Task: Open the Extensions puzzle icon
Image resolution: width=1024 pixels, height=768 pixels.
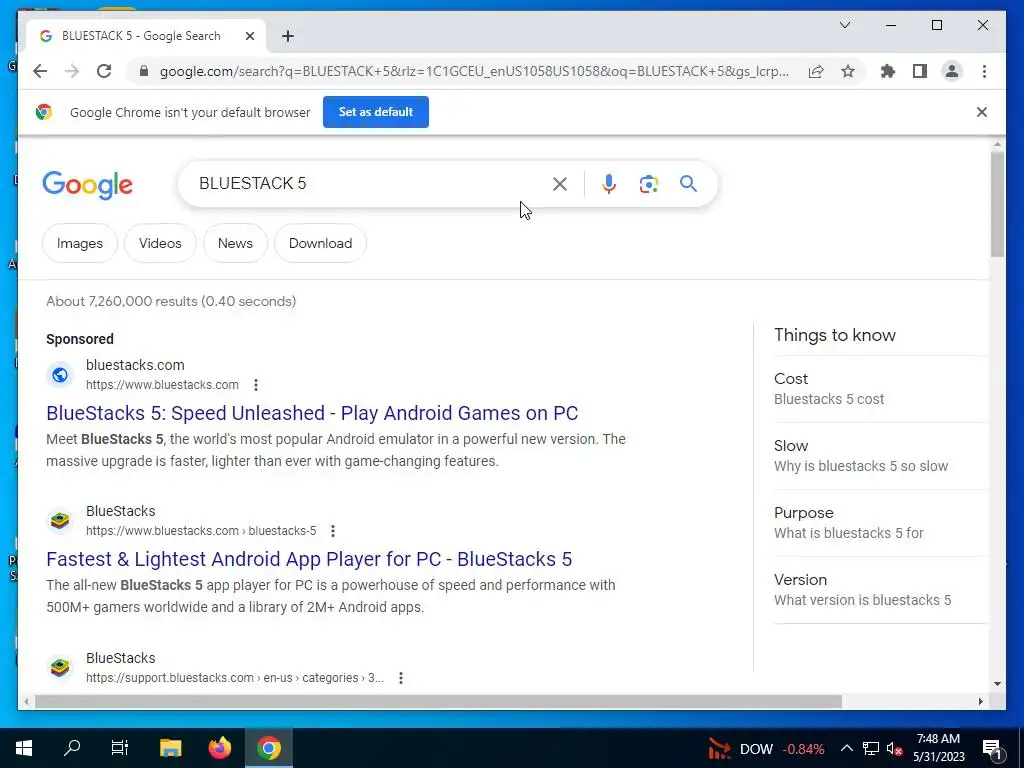Action: click(888, 71)
